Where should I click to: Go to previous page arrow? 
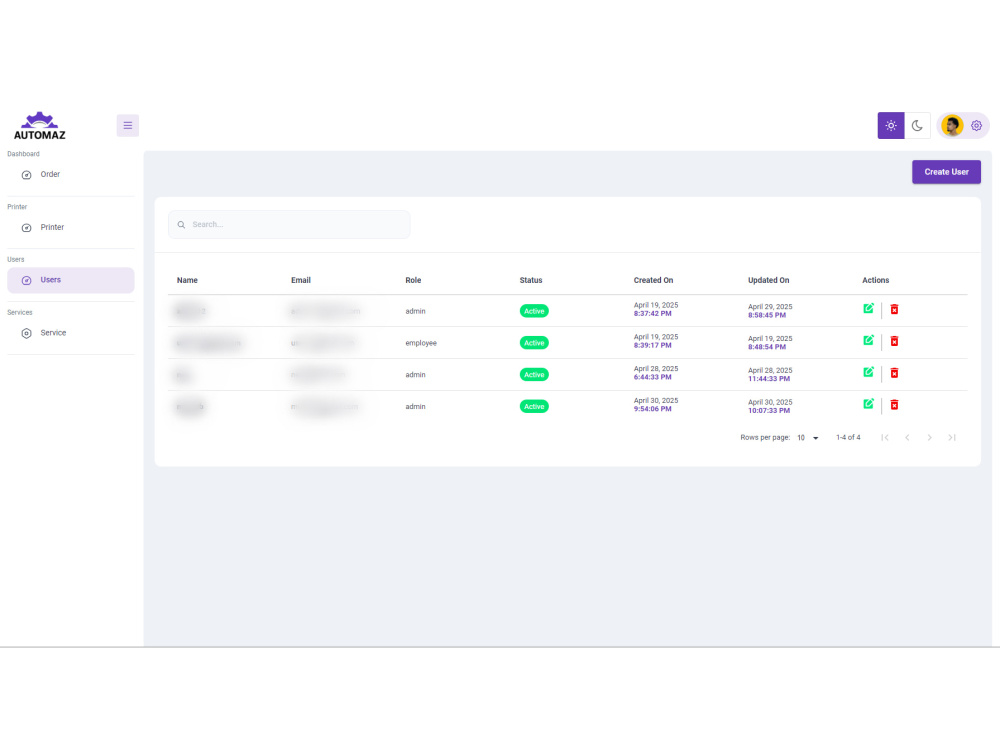tap(907, 438)
